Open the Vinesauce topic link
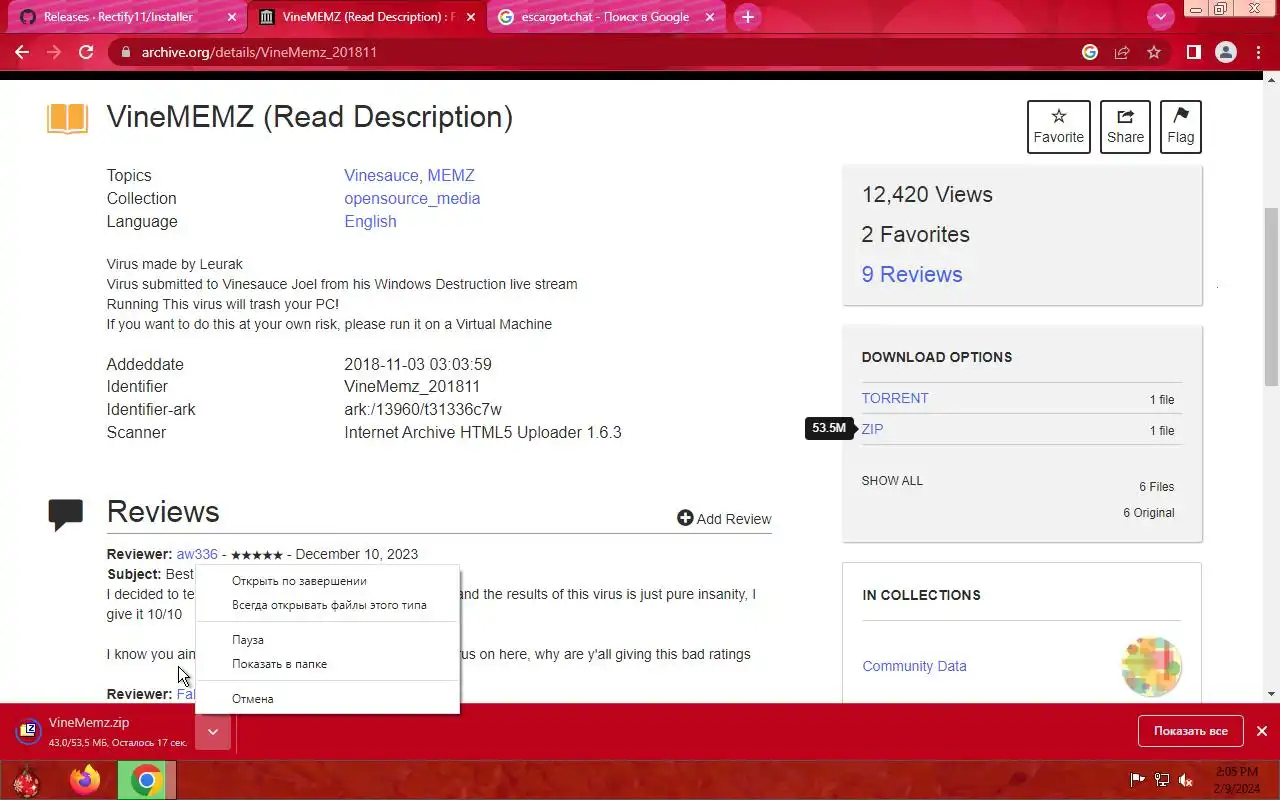The height and width of the screenshot is (800, 1280). click(x=383, y=176)
